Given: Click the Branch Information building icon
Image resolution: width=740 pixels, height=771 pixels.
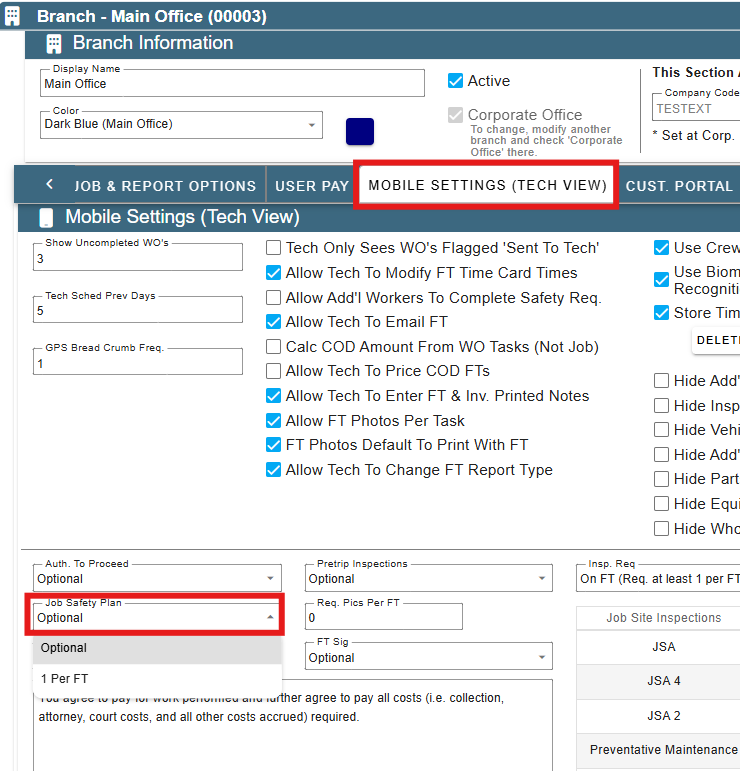Looking at the screenshot, I should click(x=54, y=44).
